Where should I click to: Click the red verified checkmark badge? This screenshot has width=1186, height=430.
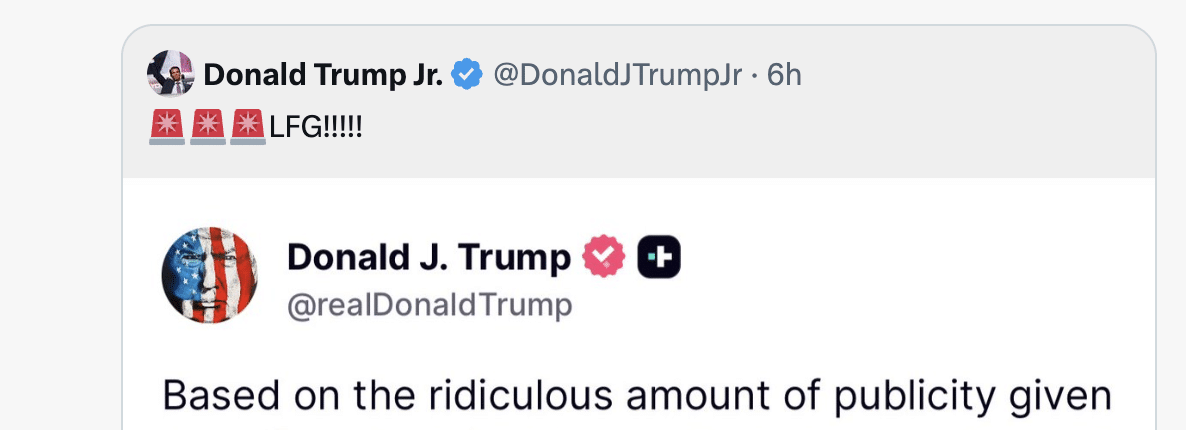tap(604, 257)
